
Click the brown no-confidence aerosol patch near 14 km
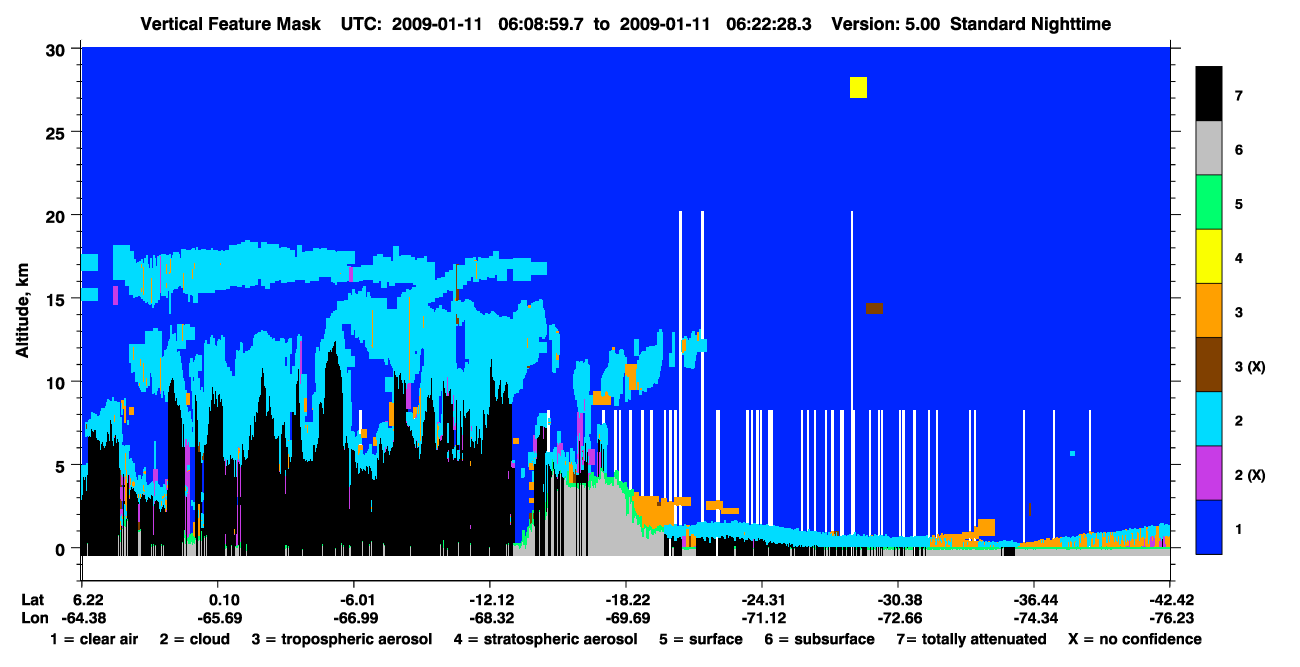874,308
